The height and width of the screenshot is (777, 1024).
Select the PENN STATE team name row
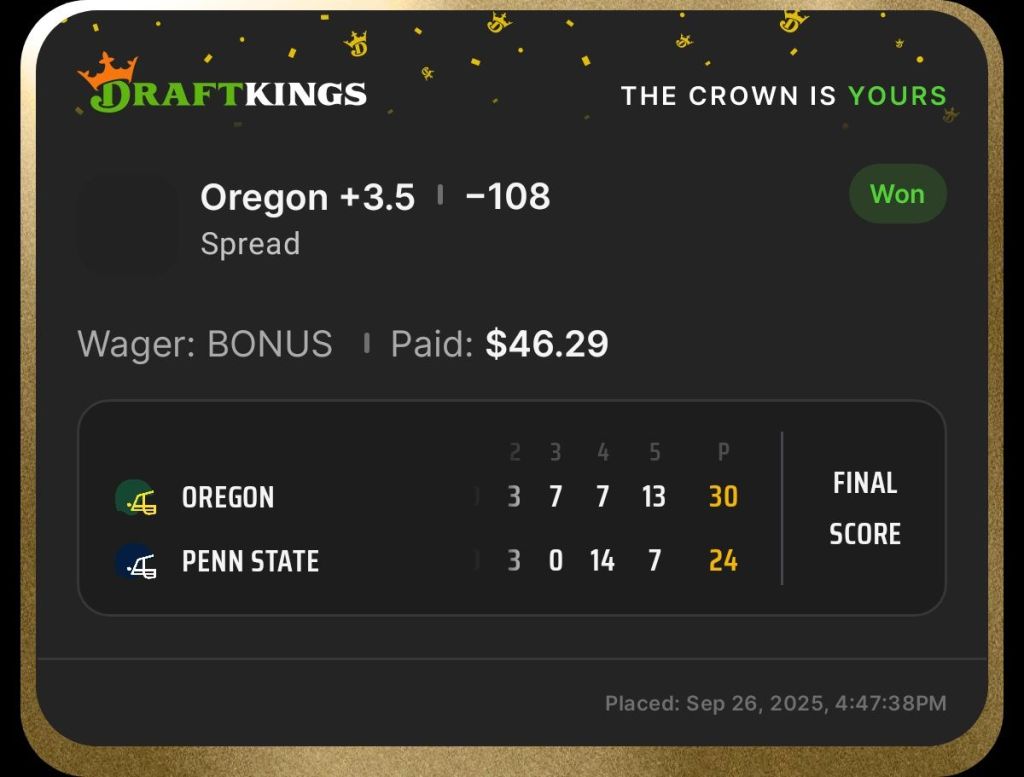point(250,562)
